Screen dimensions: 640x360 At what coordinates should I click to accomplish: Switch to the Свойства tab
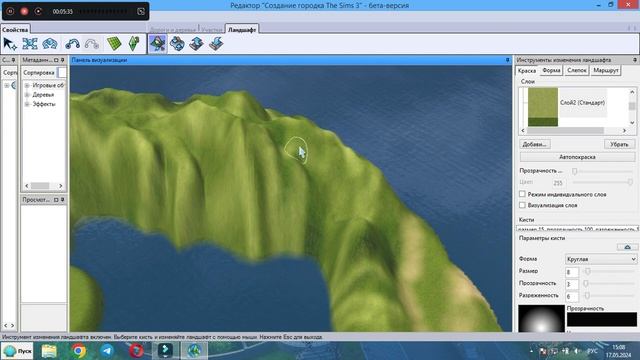pos(15,29)
